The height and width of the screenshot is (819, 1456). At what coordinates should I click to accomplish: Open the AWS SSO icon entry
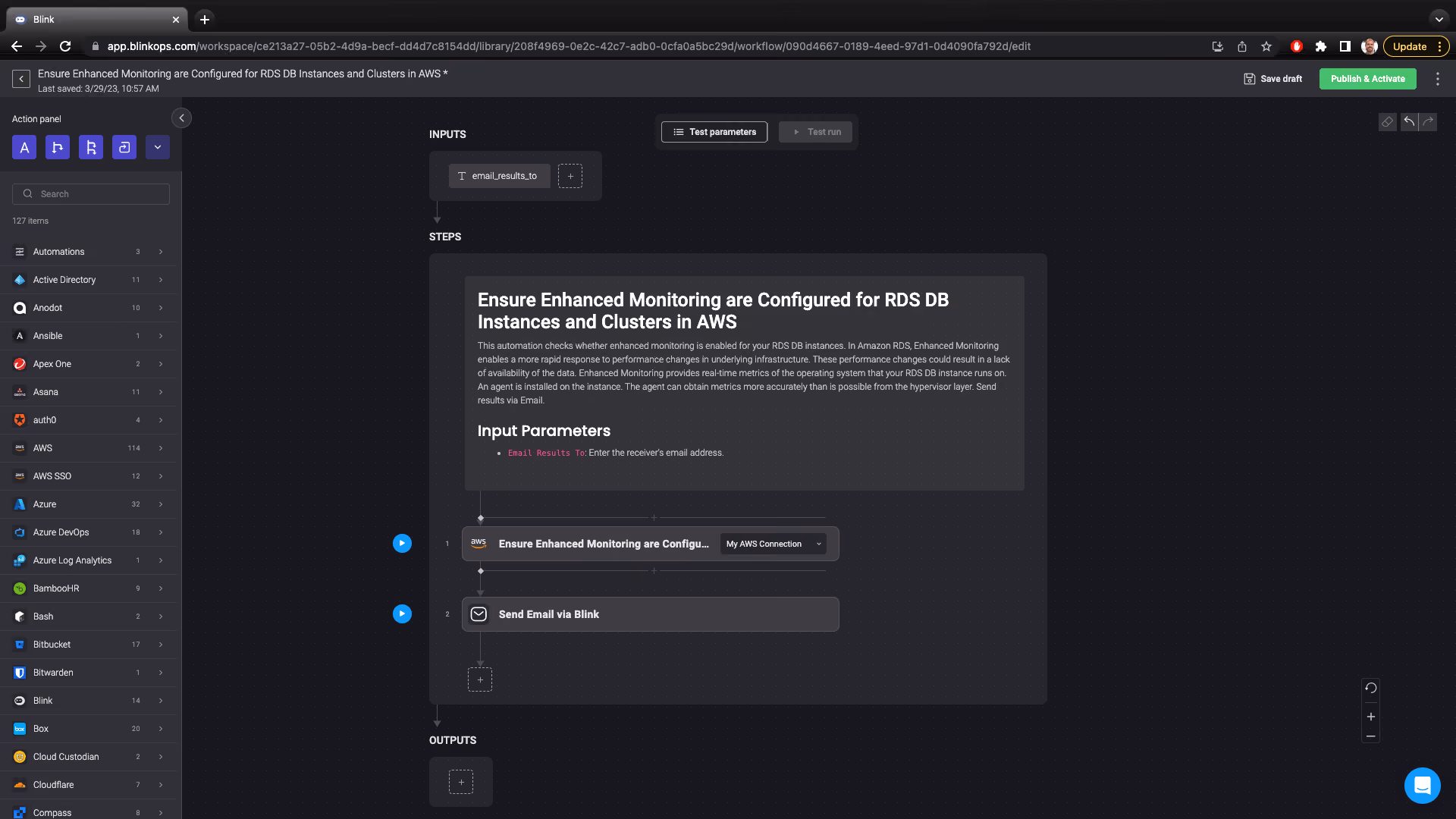click(x=20, y=476)
